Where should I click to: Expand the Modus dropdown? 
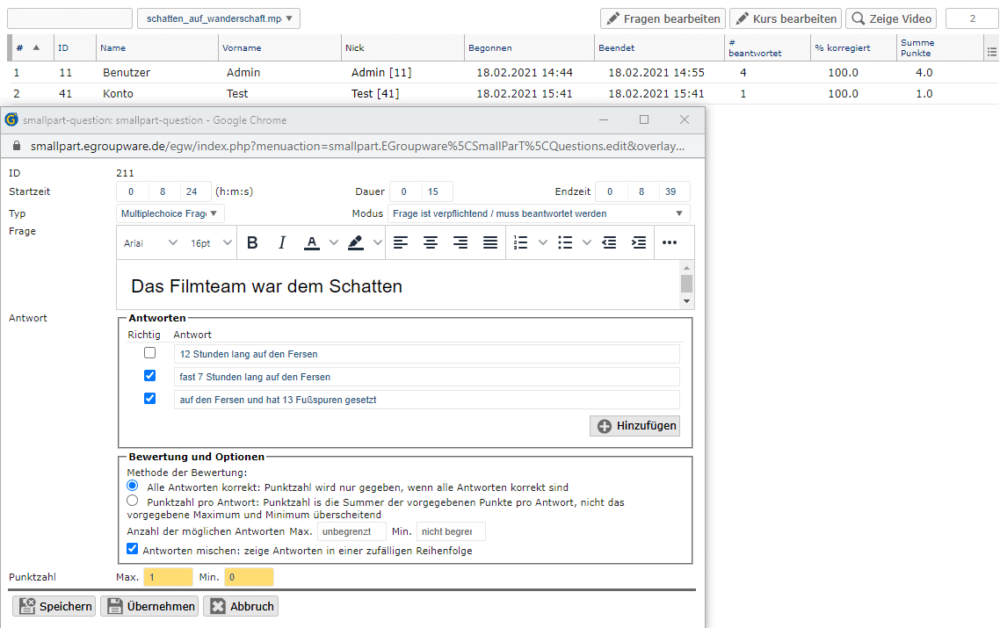coord(539,213)
